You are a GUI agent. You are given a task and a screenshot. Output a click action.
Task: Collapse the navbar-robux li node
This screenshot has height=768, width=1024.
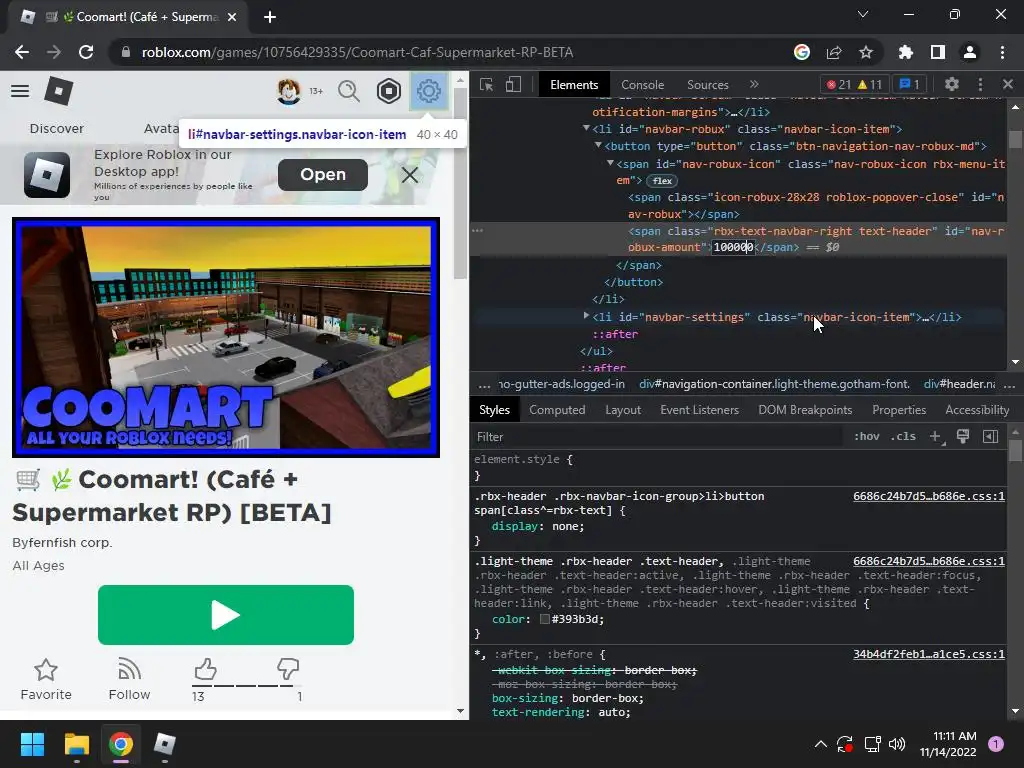click(586, 129)
